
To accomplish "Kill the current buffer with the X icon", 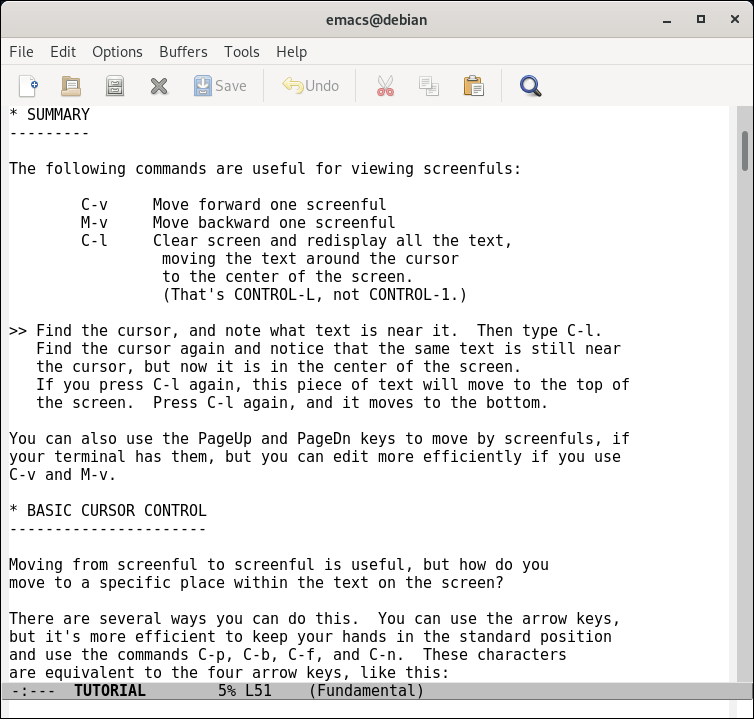I will (158, 86).
